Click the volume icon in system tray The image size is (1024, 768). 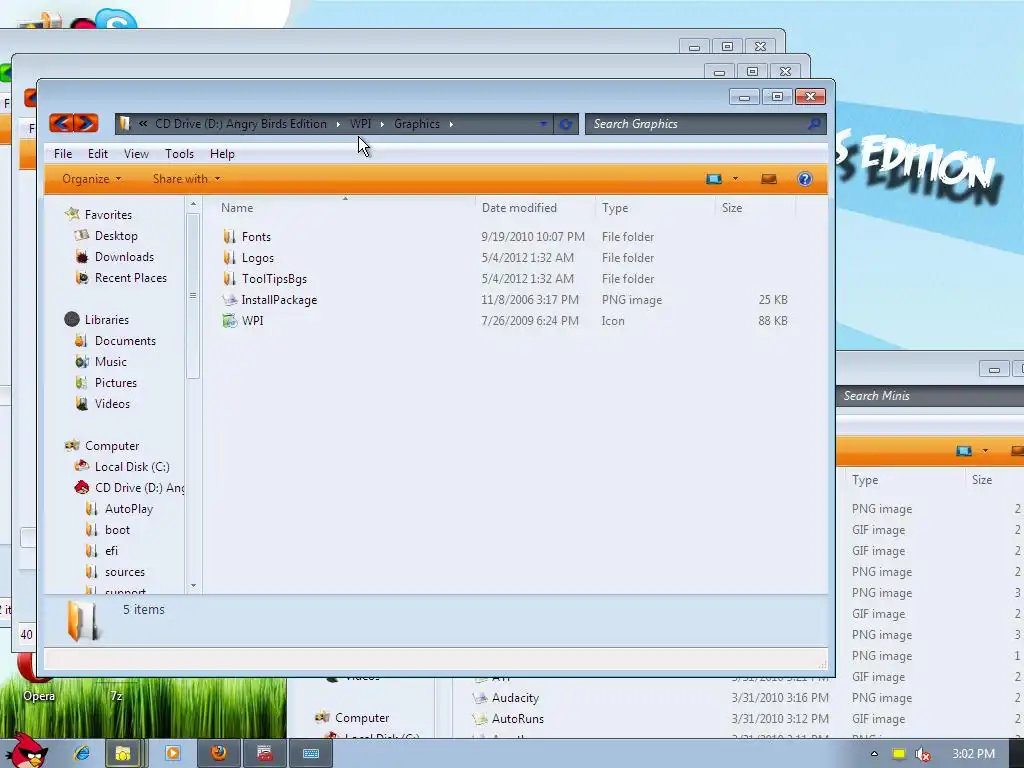pos(922,754)
